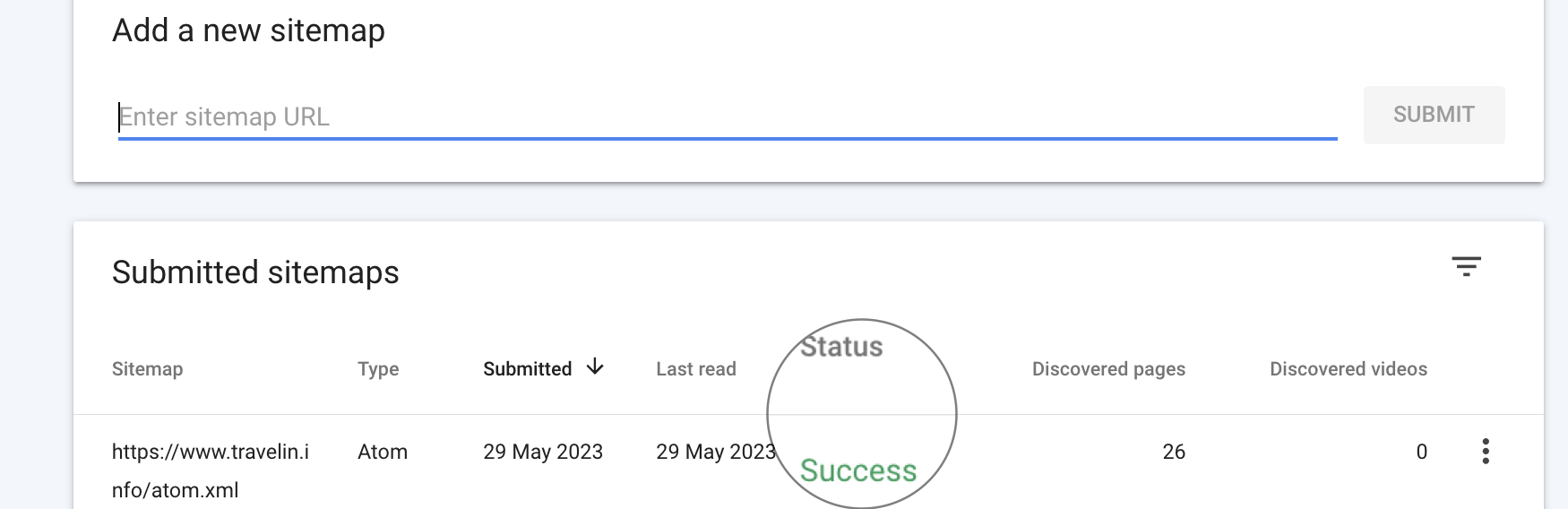Click the Submitted sort arrow icon
Image resolution: width=1568 pixels, height=509 pixels.
point(595,367)
